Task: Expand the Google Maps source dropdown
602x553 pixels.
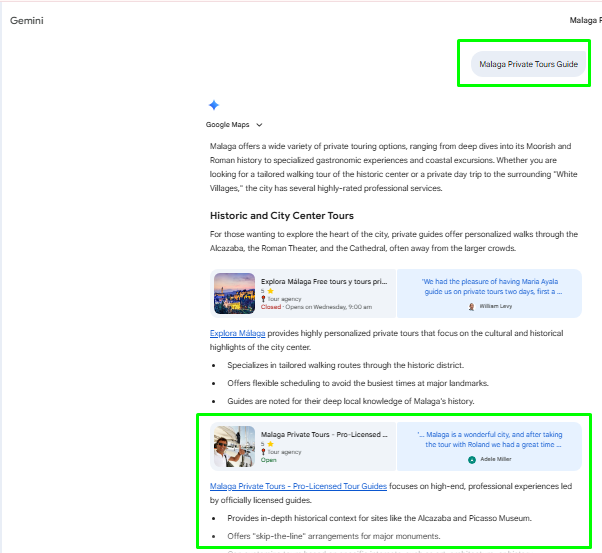Action: point(259,125)
